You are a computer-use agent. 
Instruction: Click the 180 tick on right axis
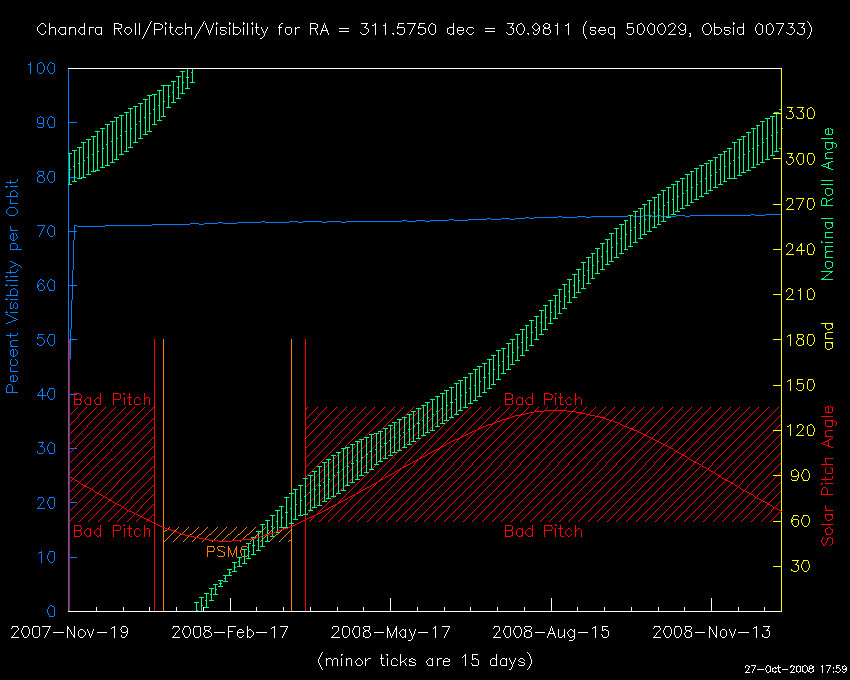(x=801, y=340)
